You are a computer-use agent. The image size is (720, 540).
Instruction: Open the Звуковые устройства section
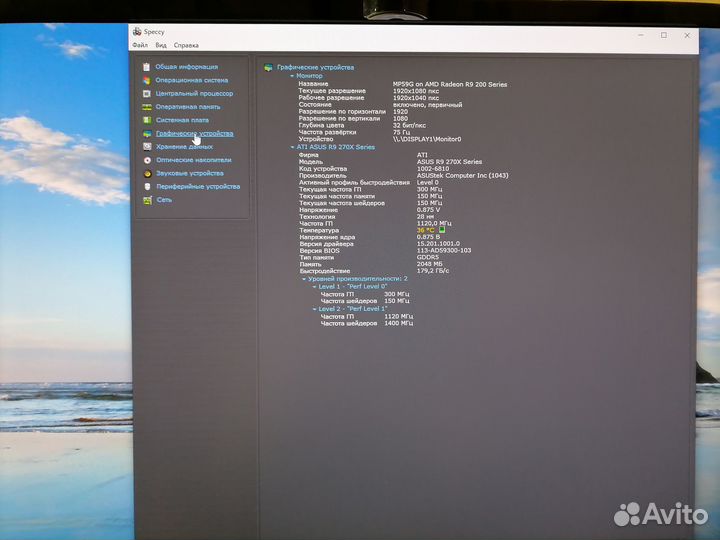click(190, 173)
